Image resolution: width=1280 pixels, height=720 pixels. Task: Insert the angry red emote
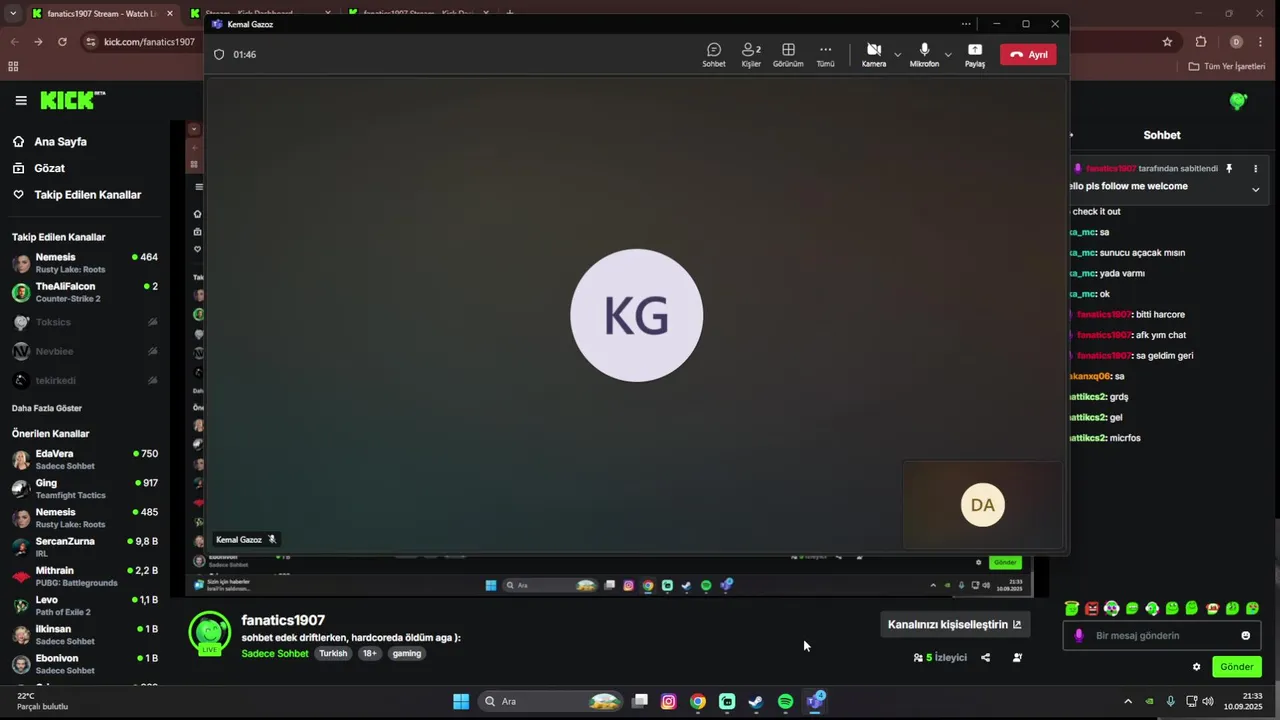1092,608
